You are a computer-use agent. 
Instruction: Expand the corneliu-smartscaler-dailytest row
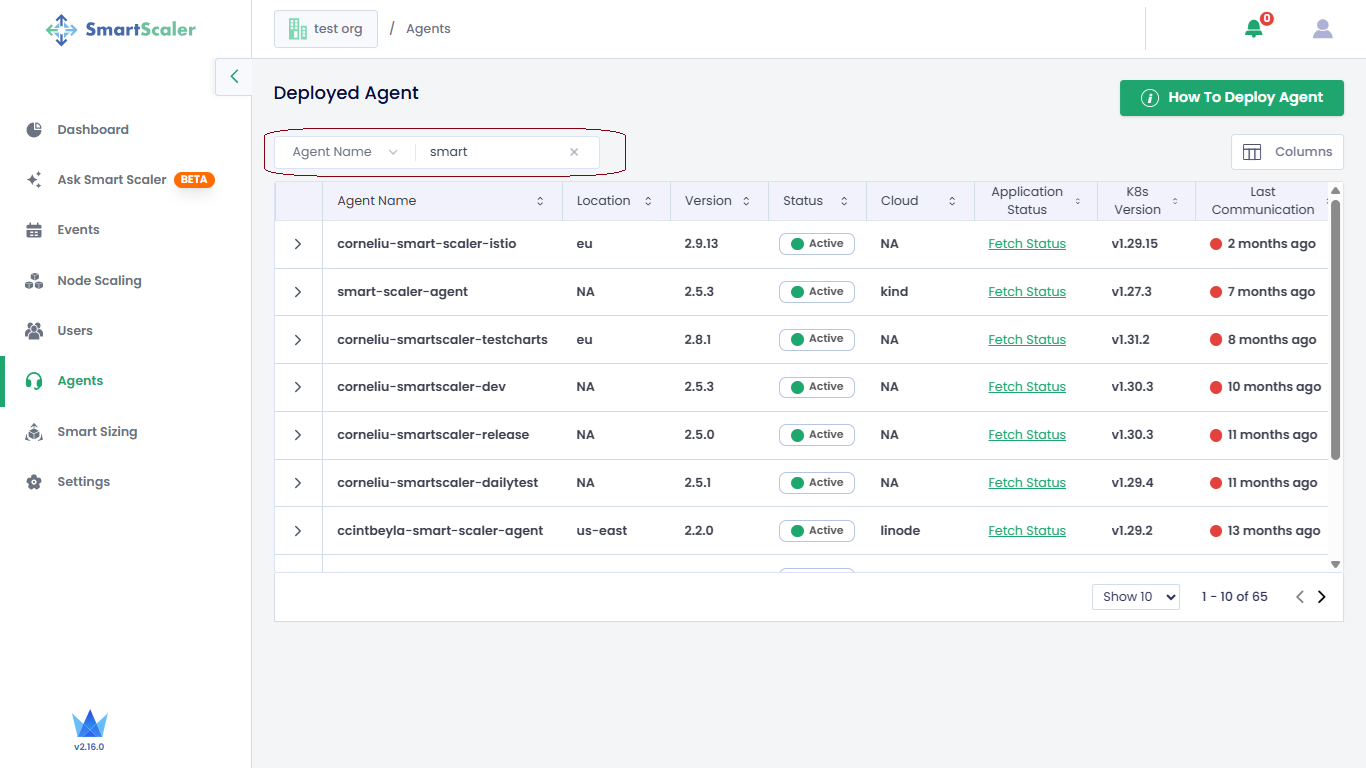(x=298, y=483)
